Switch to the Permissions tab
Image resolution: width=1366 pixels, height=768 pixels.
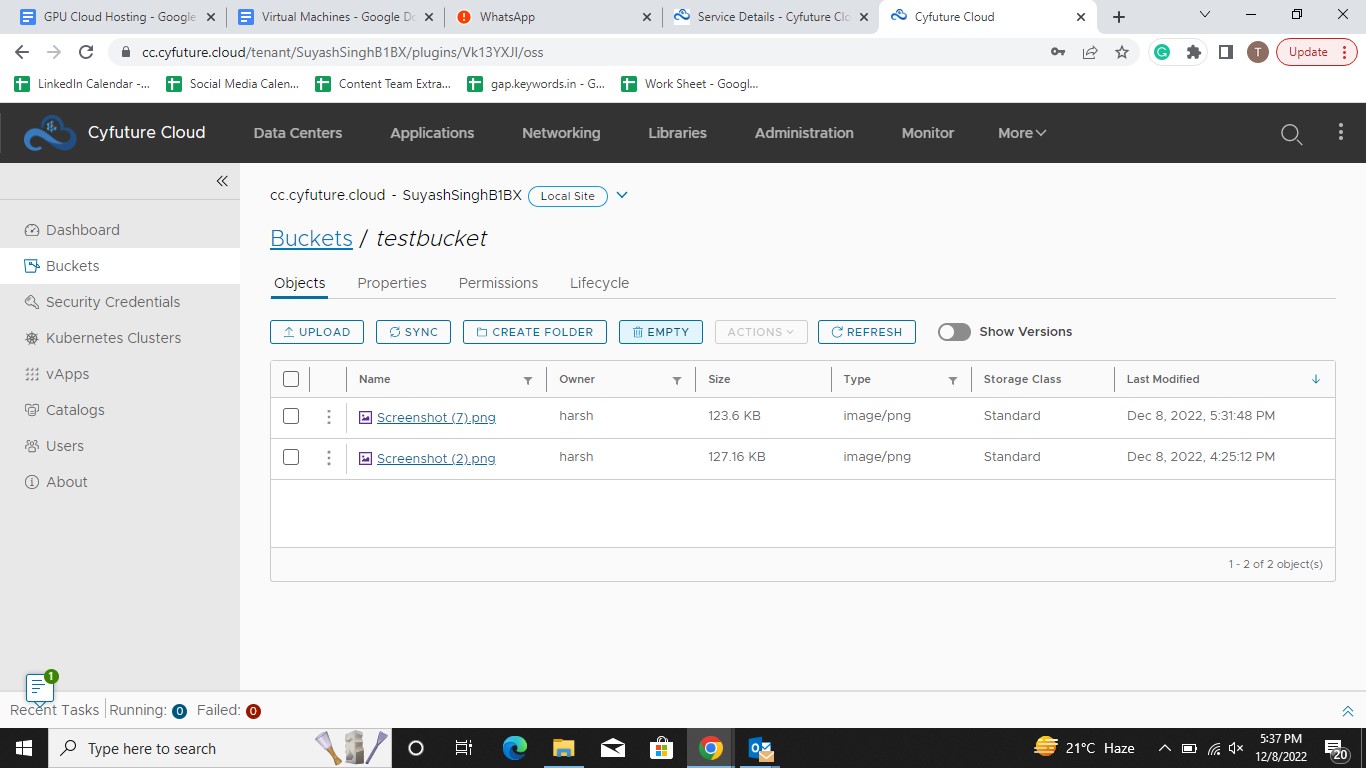(x=498, y=283)
